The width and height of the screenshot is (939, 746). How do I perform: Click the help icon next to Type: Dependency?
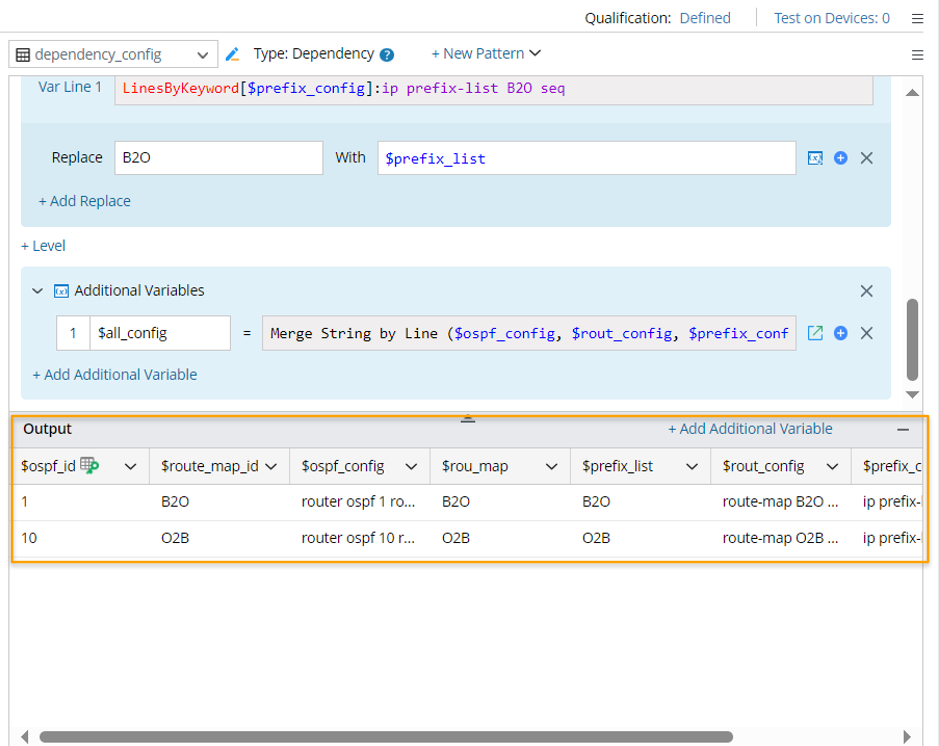387,55
